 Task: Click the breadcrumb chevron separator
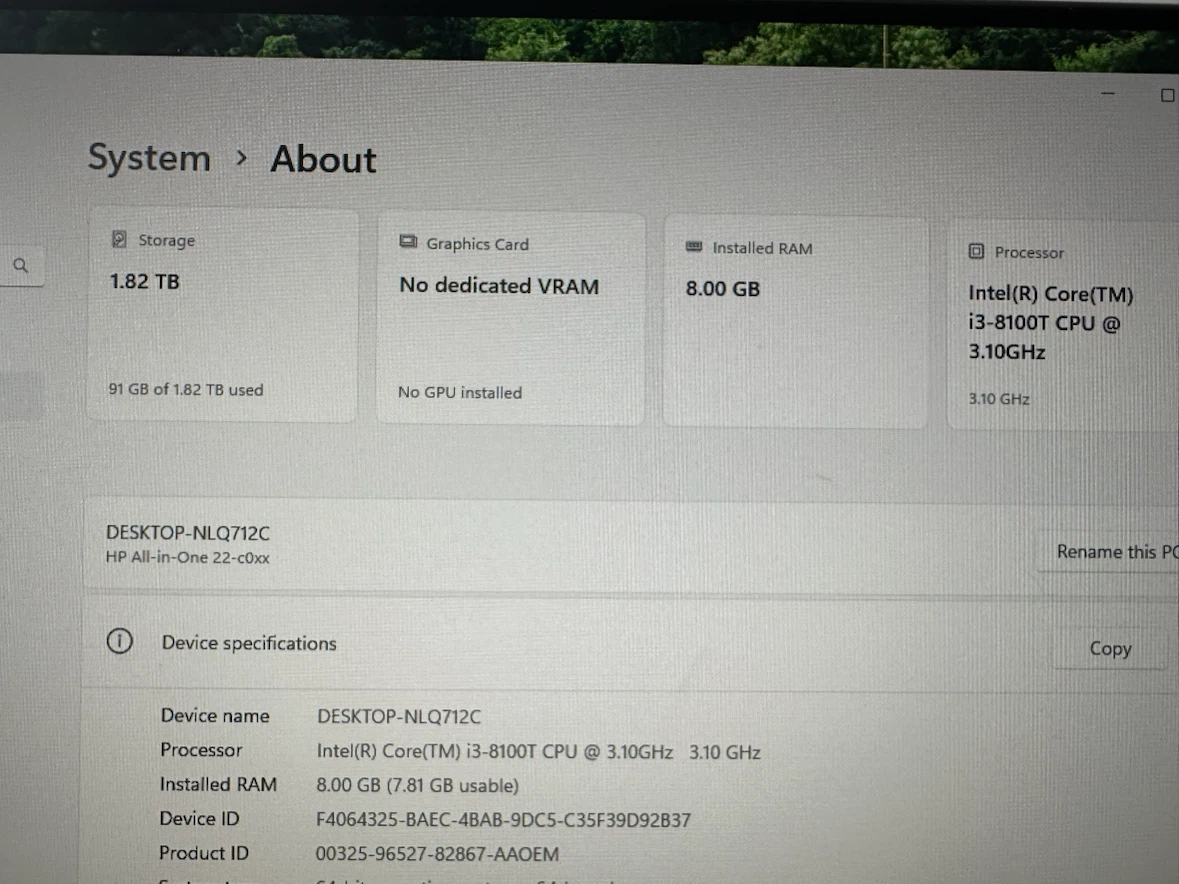tap(241, 158)
